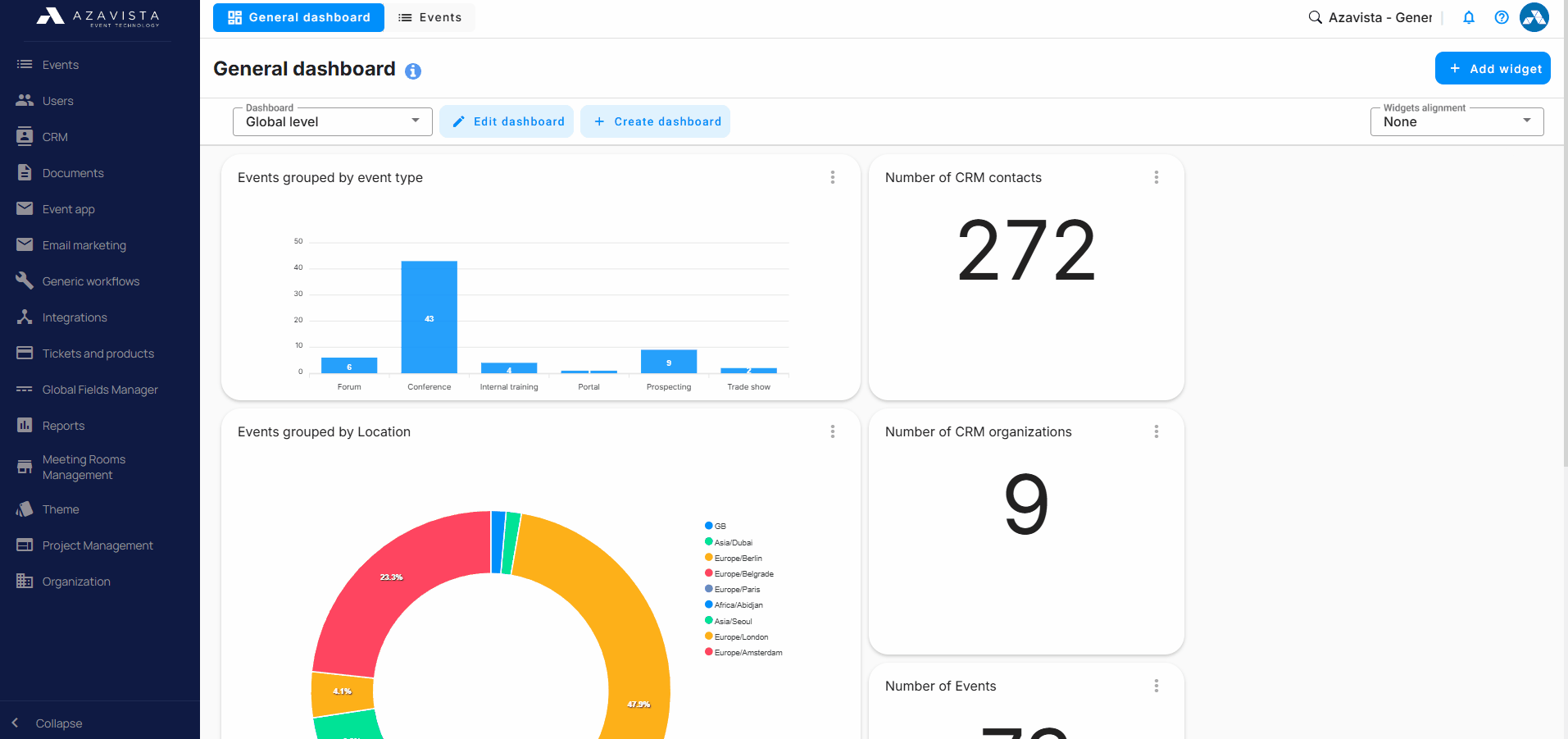Open the Reports menu item

(63, 426)
